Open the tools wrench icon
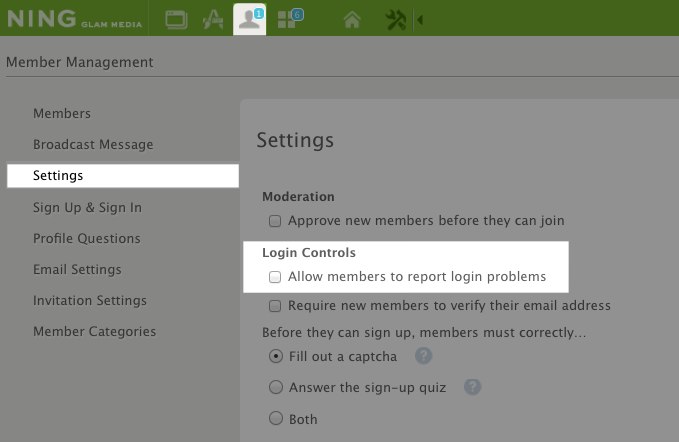The height and width of the screenshot is (442, 679). point(395,20)
